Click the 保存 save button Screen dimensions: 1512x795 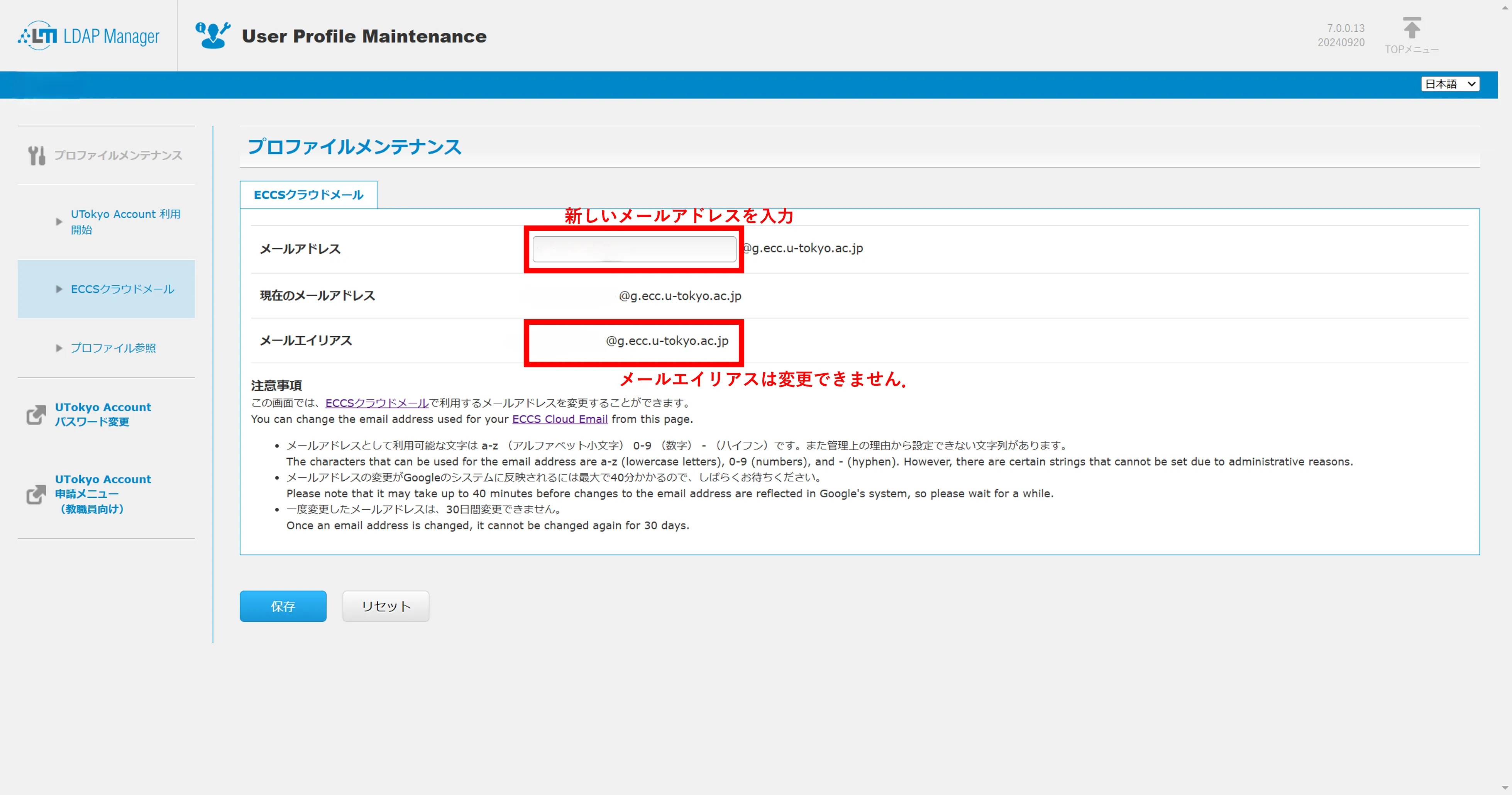pos(283,606)
